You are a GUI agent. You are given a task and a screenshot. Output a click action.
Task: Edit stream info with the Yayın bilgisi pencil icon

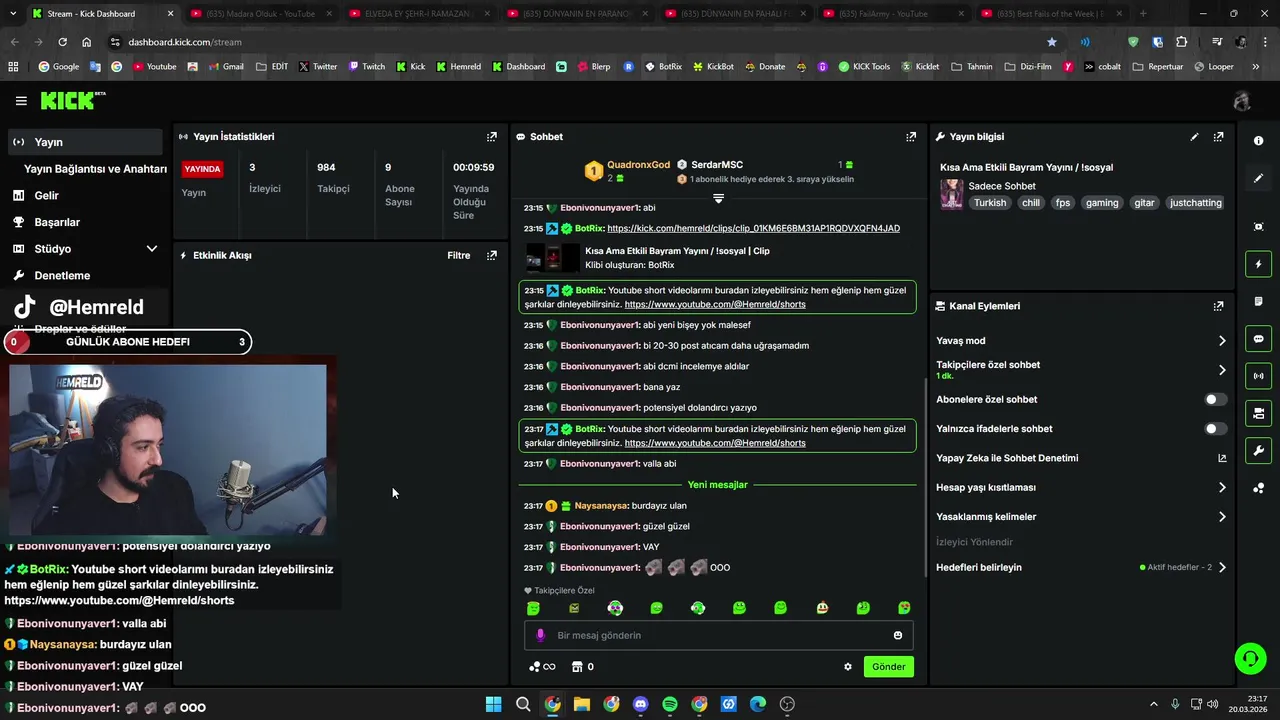point(1194,137)
